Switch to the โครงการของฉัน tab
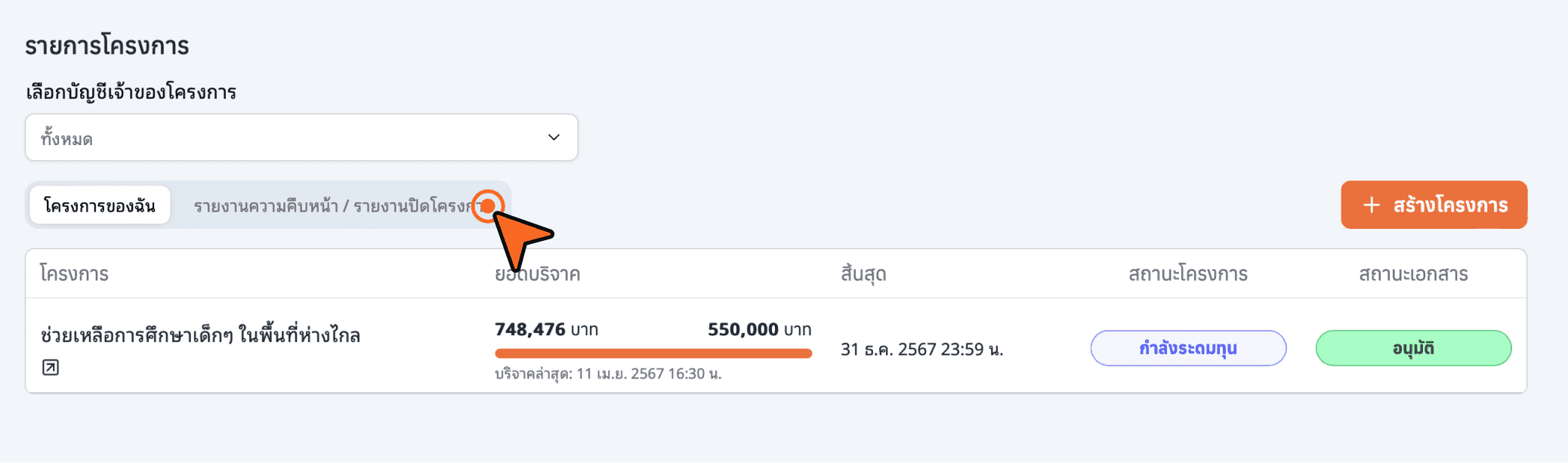1568x463 pixels. tap(100, 205)
